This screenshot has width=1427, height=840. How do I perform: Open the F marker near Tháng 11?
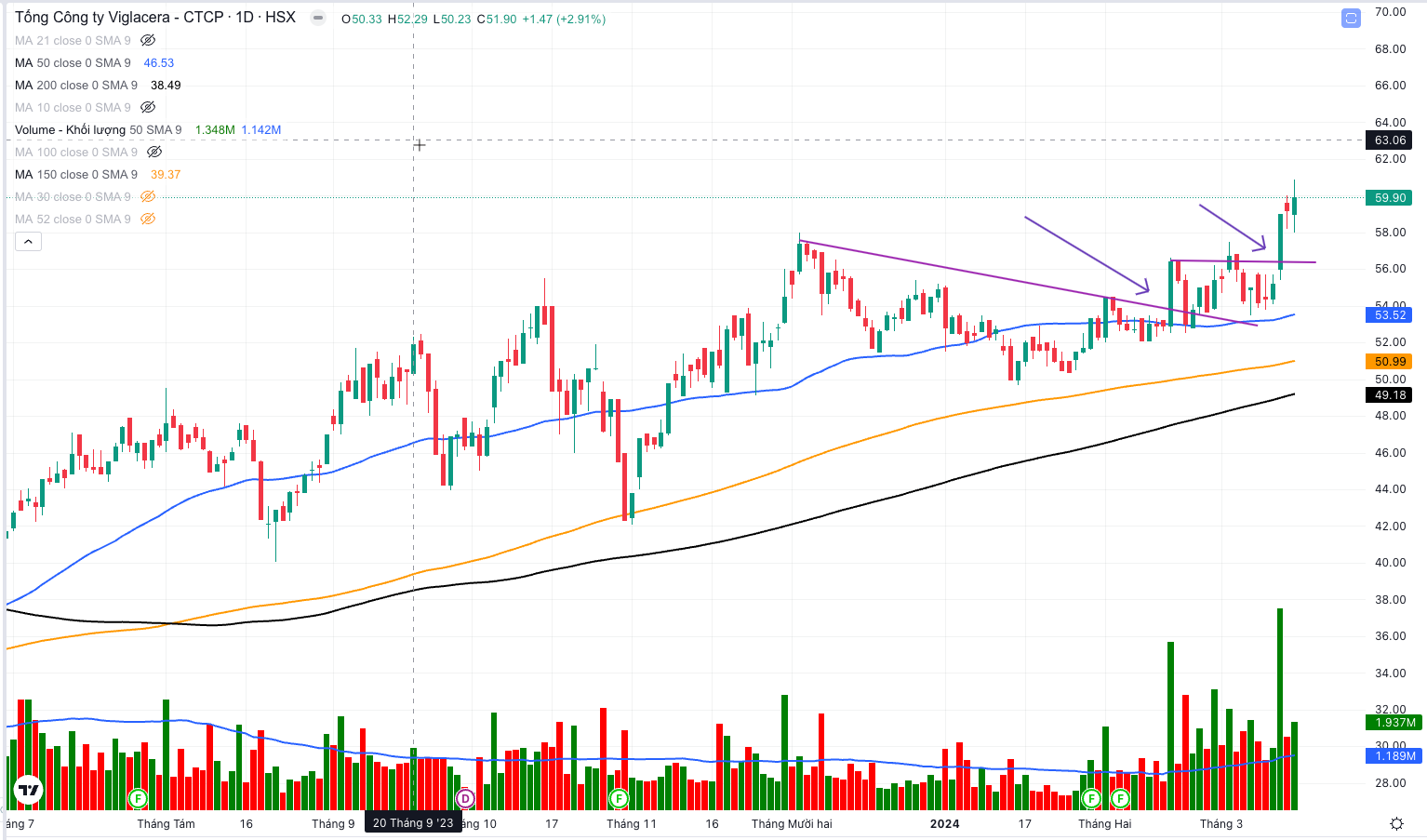(619, 798)
